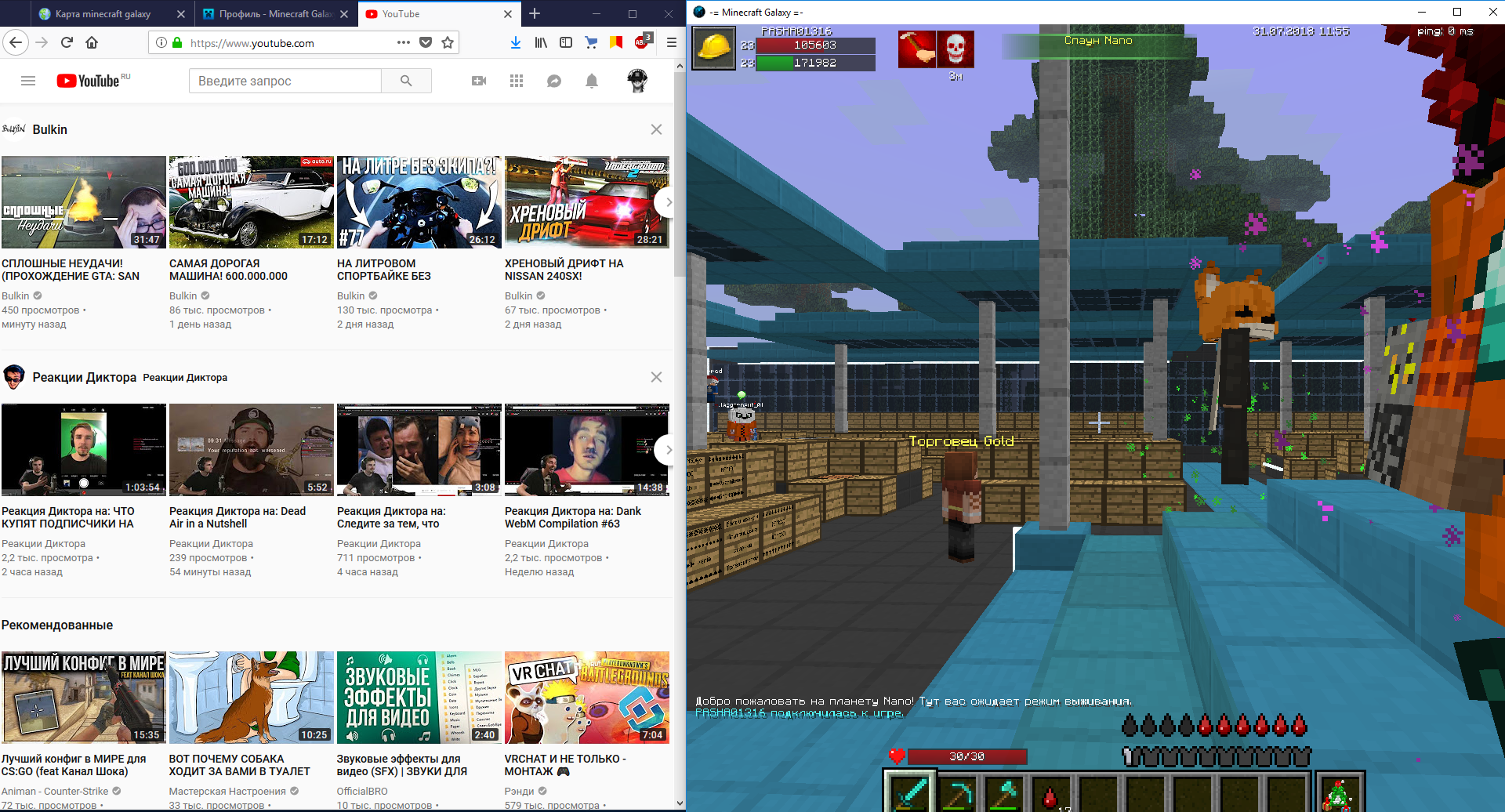Close the Профиль Minecraft Galaxy tab

[x=344, y=14]
